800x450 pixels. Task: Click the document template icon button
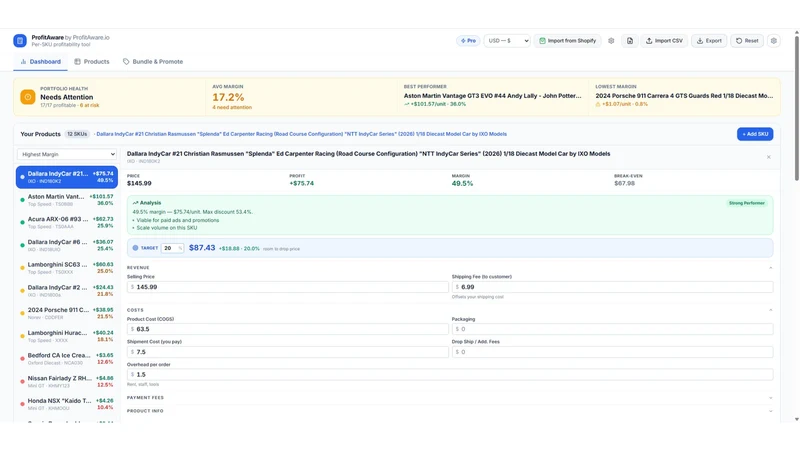click(x=630, y=41)
